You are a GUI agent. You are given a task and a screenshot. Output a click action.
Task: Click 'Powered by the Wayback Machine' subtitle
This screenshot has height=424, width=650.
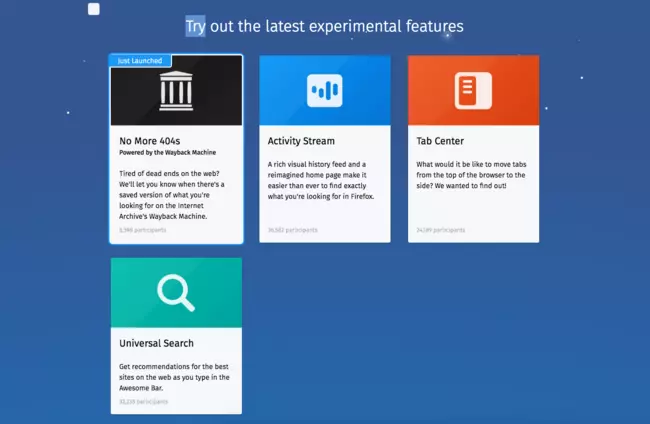pos(167,153)
